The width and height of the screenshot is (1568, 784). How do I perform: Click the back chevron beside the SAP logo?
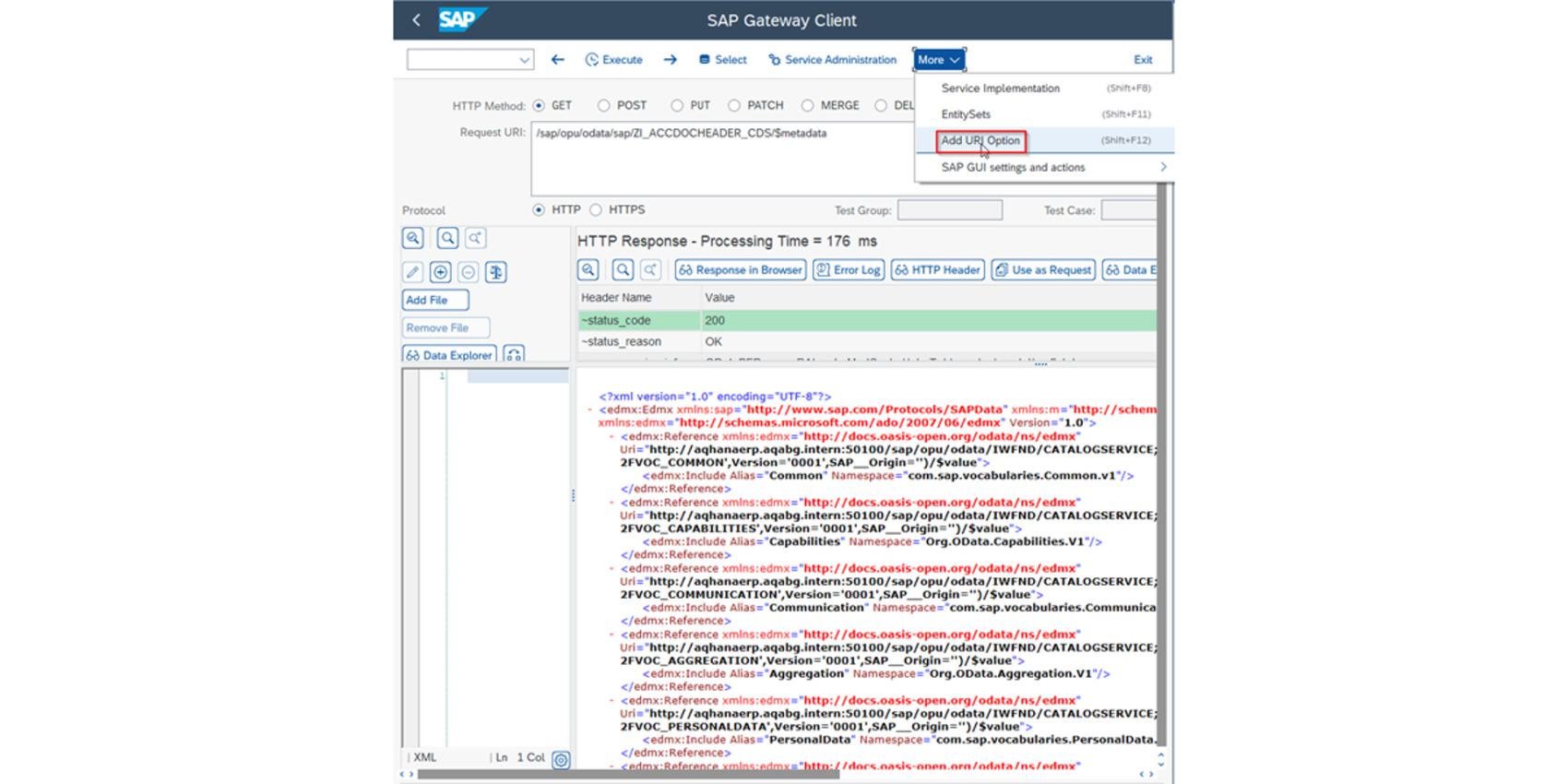coord(417,19)
